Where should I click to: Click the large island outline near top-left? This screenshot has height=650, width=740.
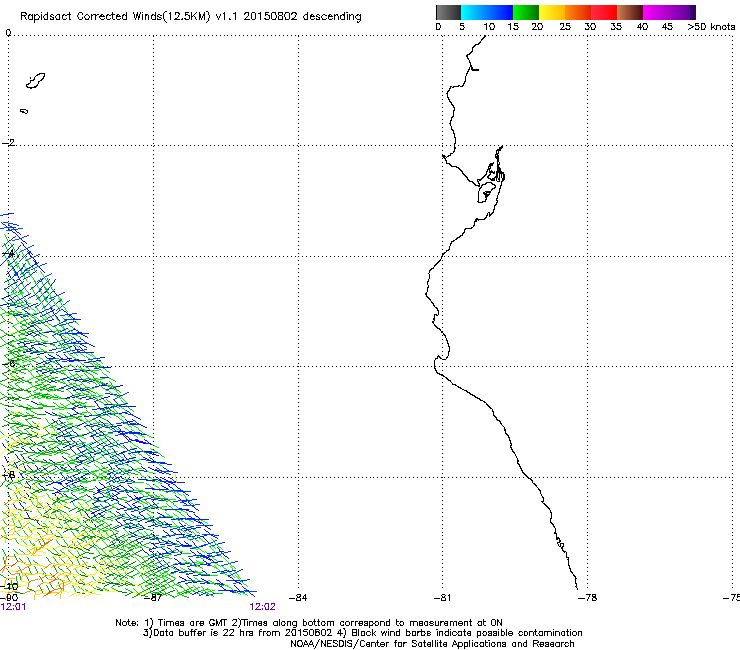coord(35,81)
